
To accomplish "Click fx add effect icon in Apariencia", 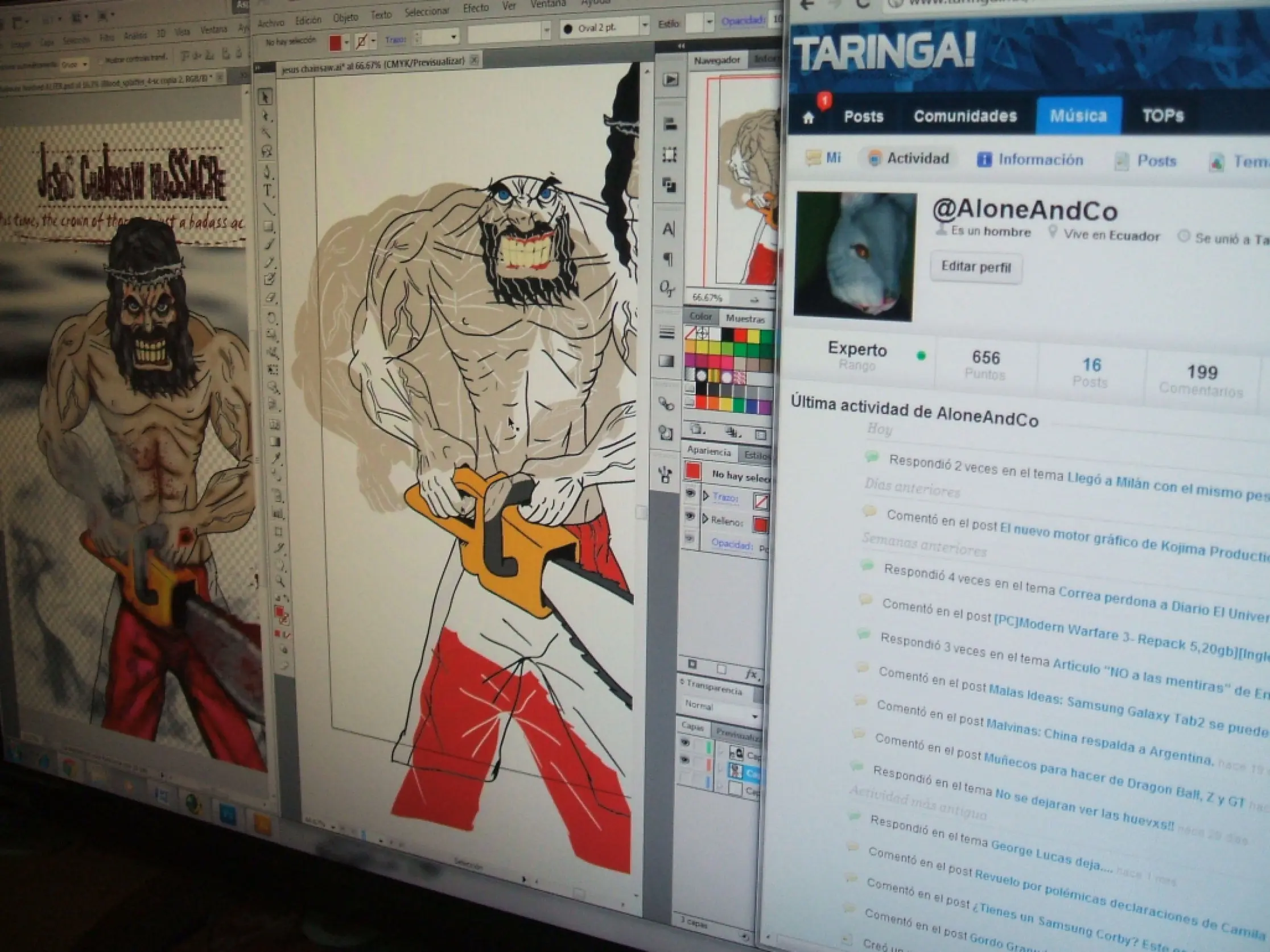I will pos(751,674).
